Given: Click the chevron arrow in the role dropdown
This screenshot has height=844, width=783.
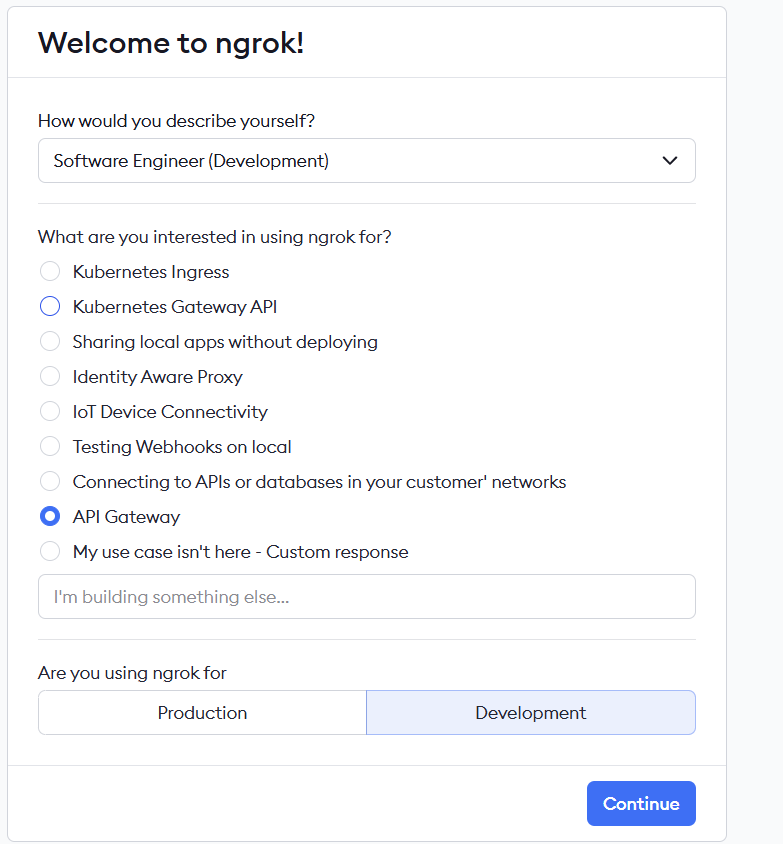Looking at the screenshot, I should click(670, 161).
